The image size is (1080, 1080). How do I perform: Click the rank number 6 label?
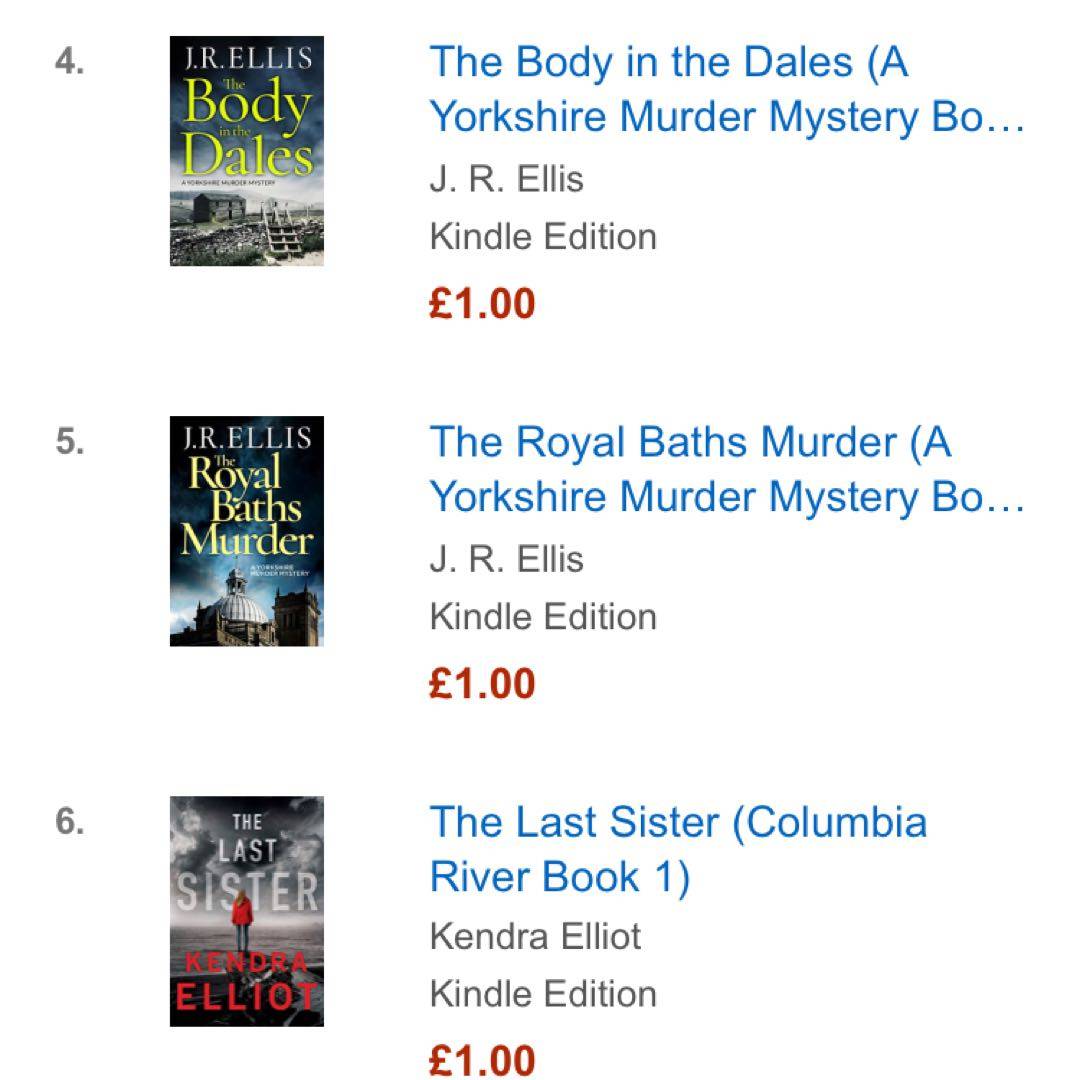click(69, 822)
